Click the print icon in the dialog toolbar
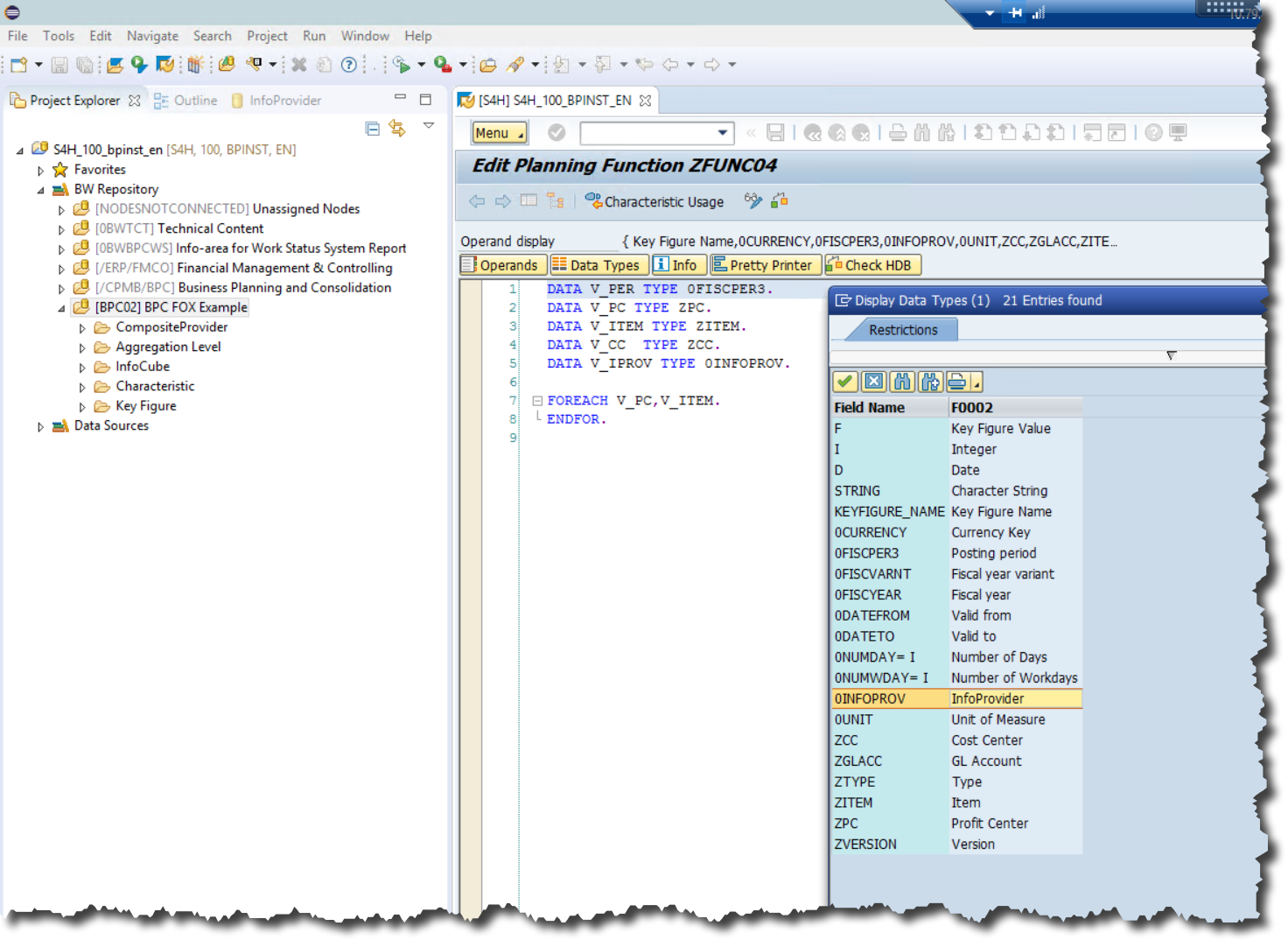The image size is (1288, 940). tap(958, 382)
